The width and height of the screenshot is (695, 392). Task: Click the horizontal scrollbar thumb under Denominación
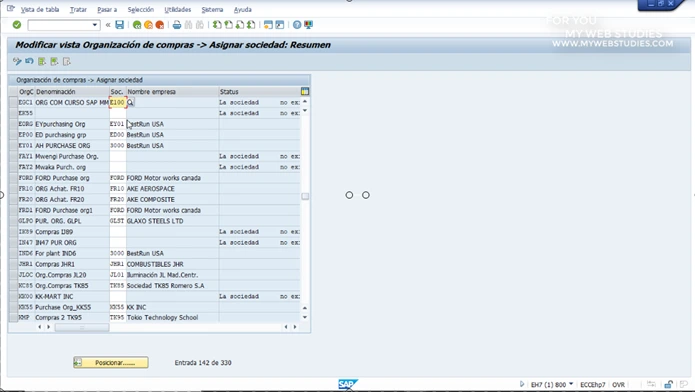pos(82,327)
